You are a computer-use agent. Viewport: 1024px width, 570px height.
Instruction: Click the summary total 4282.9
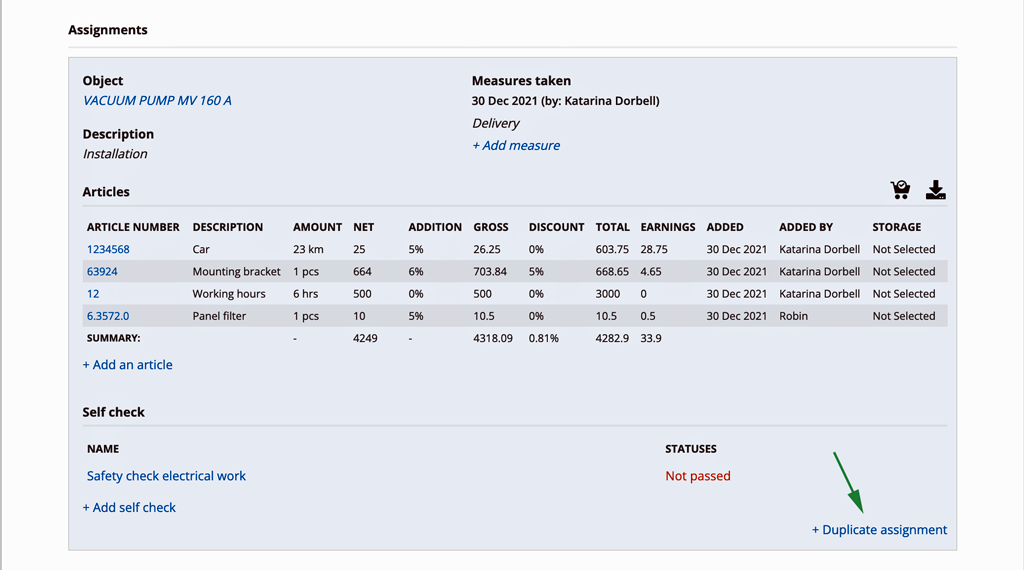(x=612, y=338)
